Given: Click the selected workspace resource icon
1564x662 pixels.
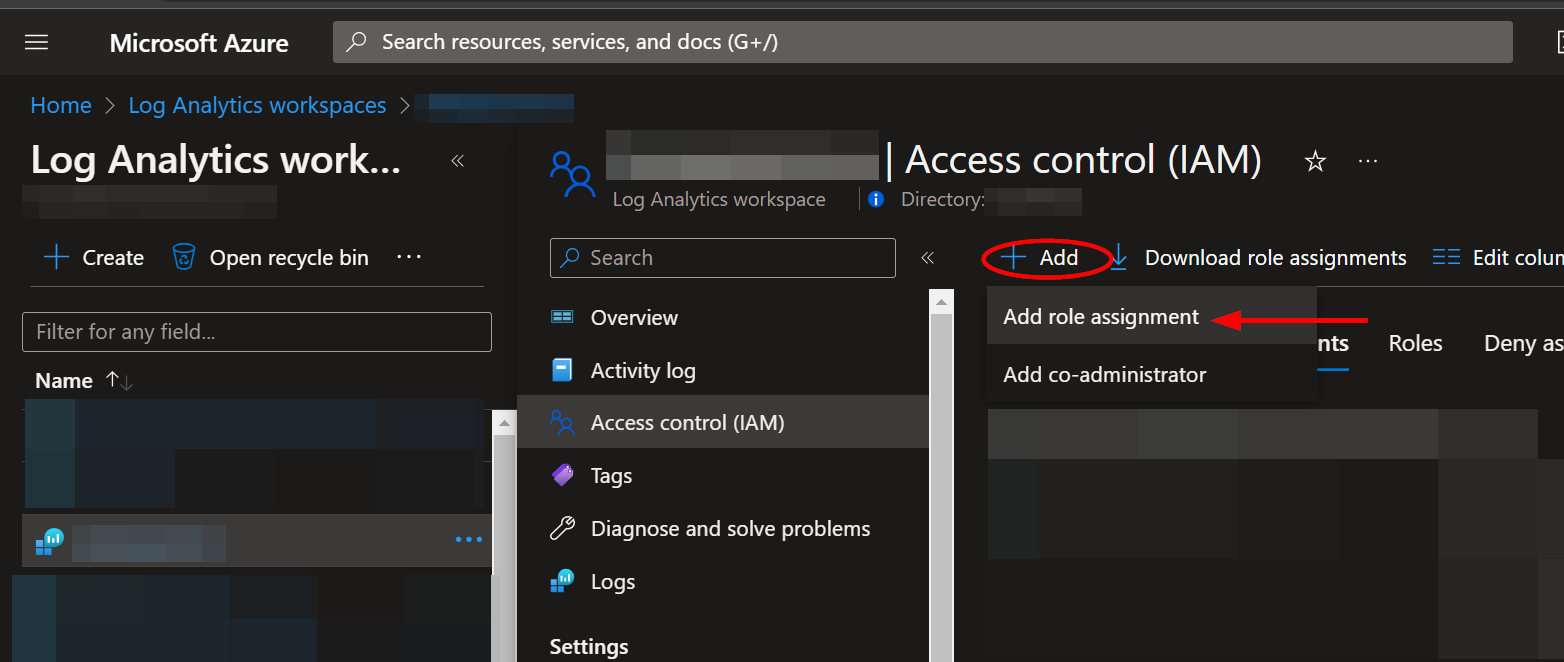Looking at the screenshot, I should tap(50, 541).
